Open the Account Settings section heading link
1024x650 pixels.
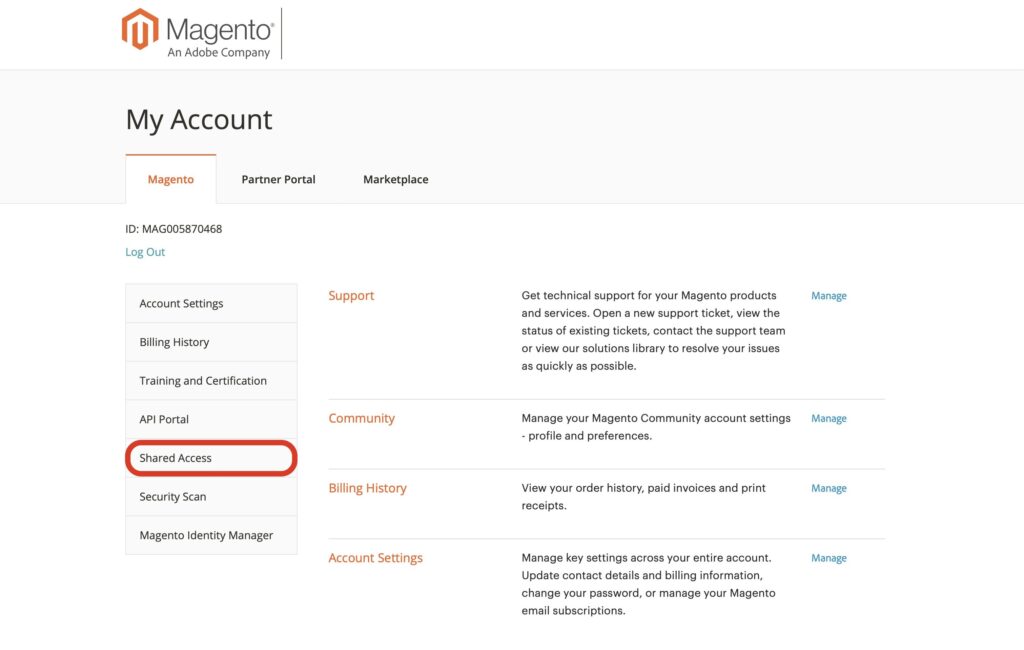(375, 557)
